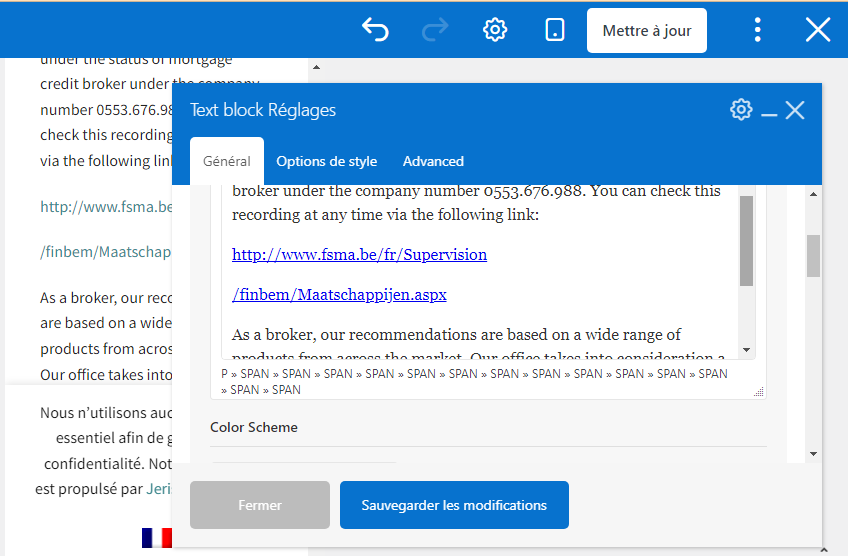The height and width of the screenshot is (556, 848).
Task: Click the Jeri link in the cookie notice
Action: pyautogui.click(x=159, y=489)
